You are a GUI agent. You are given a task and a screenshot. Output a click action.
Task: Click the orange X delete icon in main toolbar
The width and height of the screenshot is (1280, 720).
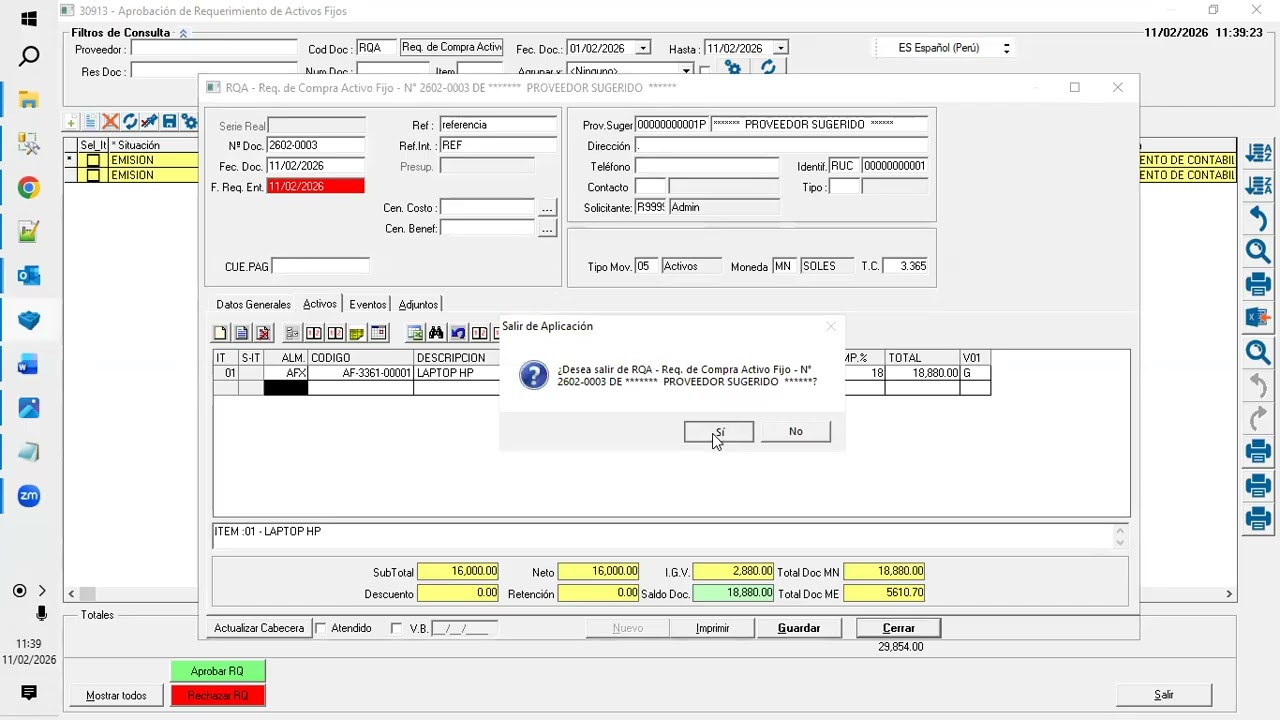pyautogui.click(x=110, y=122)
